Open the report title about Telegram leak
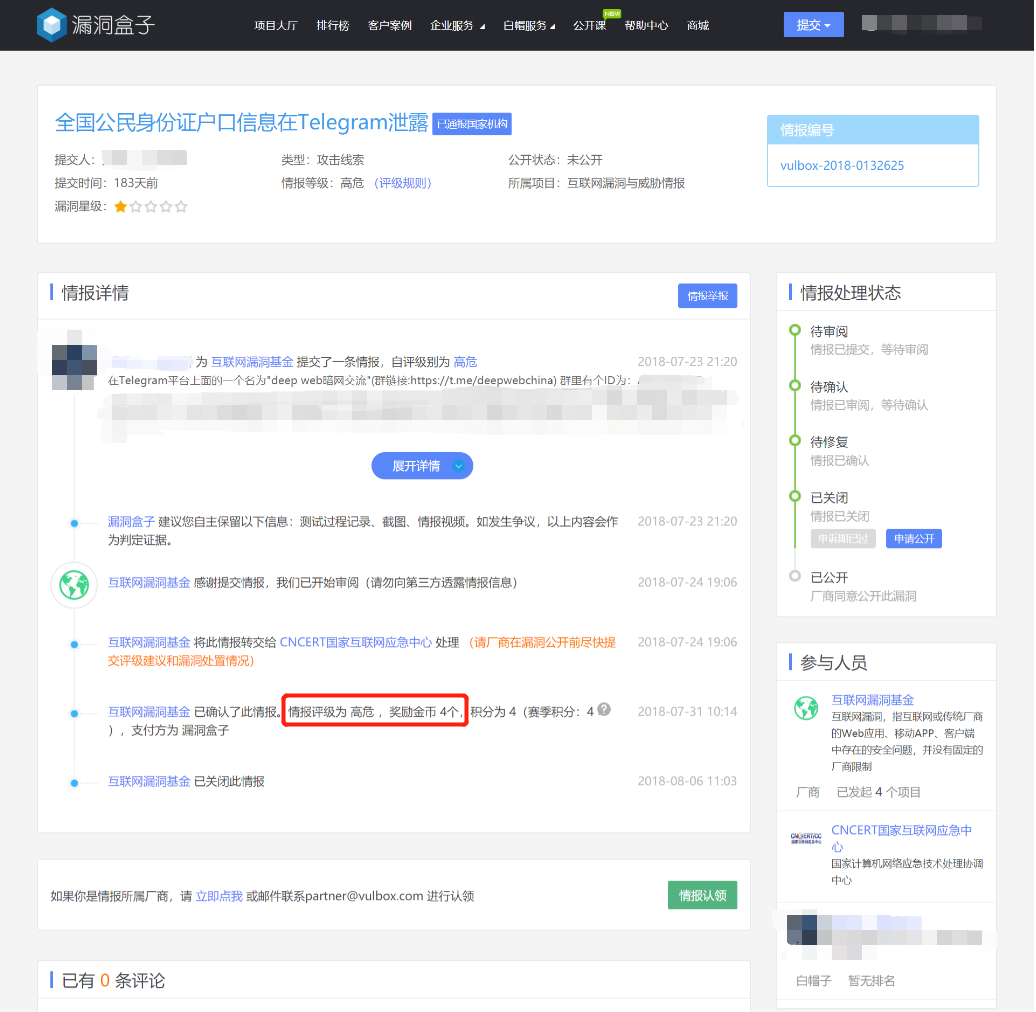Image resolution: width=1036 pixels, height=1012 pixels. point(242,123)
